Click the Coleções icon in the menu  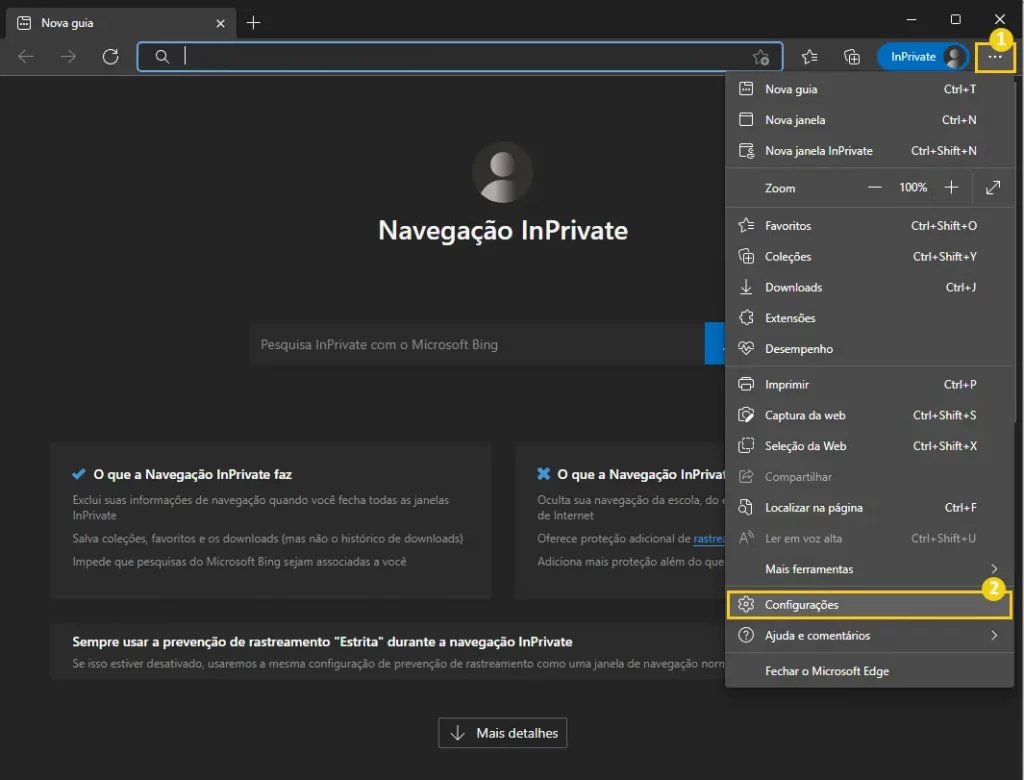click(746, 256)
